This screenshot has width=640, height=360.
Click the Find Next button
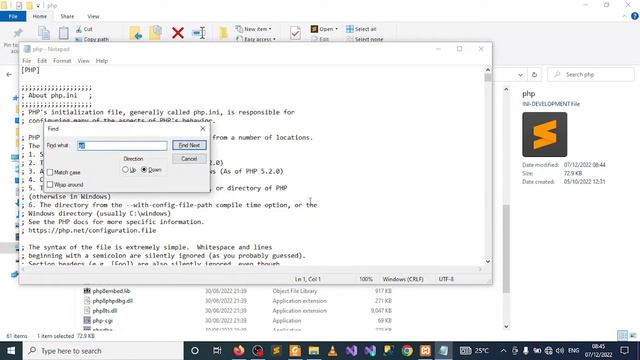coord(189,145)
